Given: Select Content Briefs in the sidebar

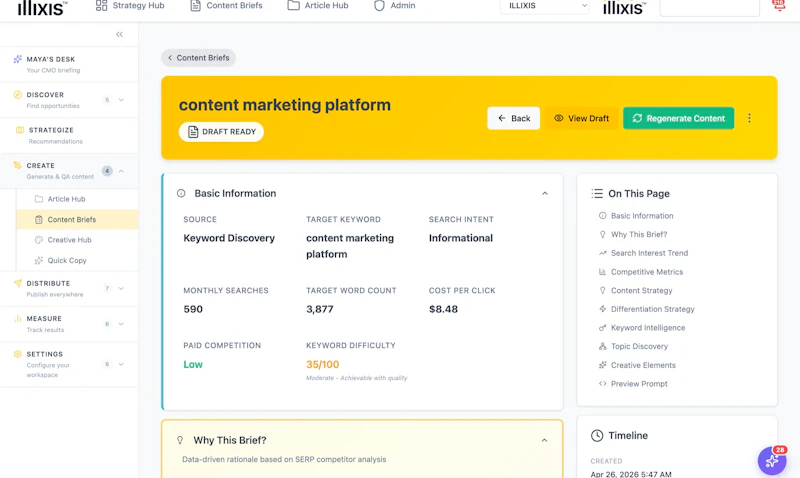Looking at the screenshot, I should point(78,219).
